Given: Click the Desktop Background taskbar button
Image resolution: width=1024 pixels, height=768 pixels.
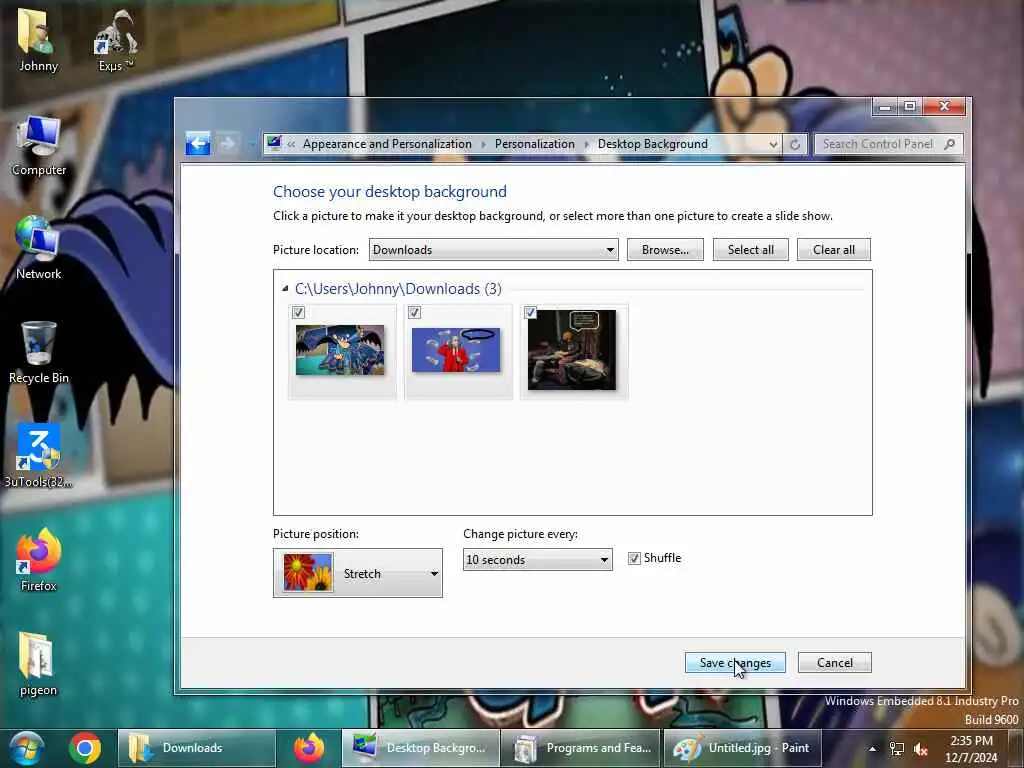Looking at the screenshot, I should click(x=421, y=748).
